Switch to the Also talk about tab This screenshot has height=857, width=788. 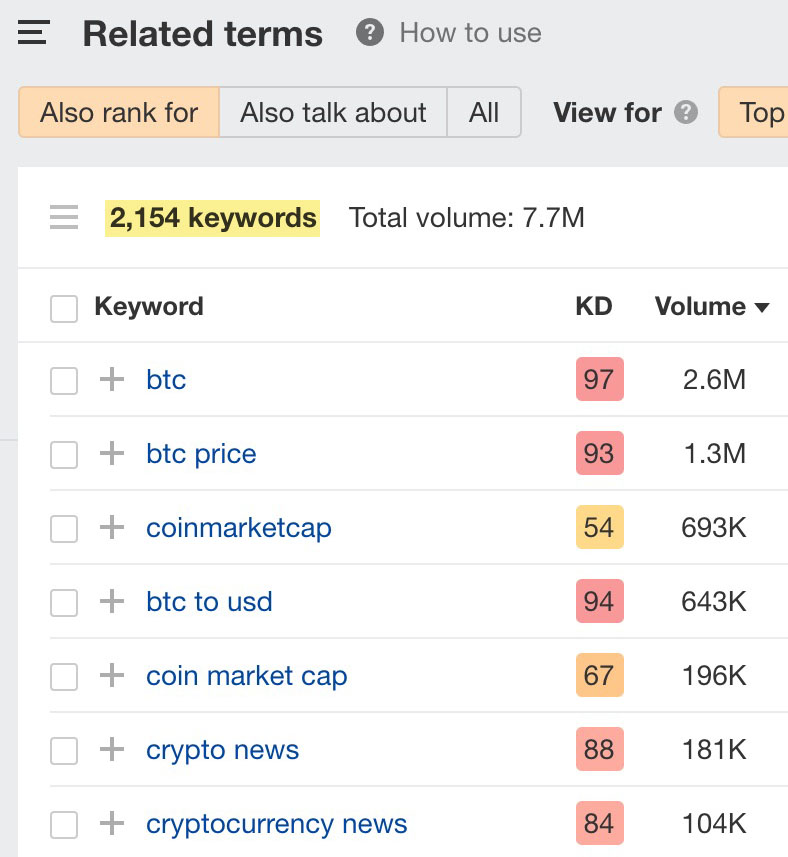coord(333,112)
